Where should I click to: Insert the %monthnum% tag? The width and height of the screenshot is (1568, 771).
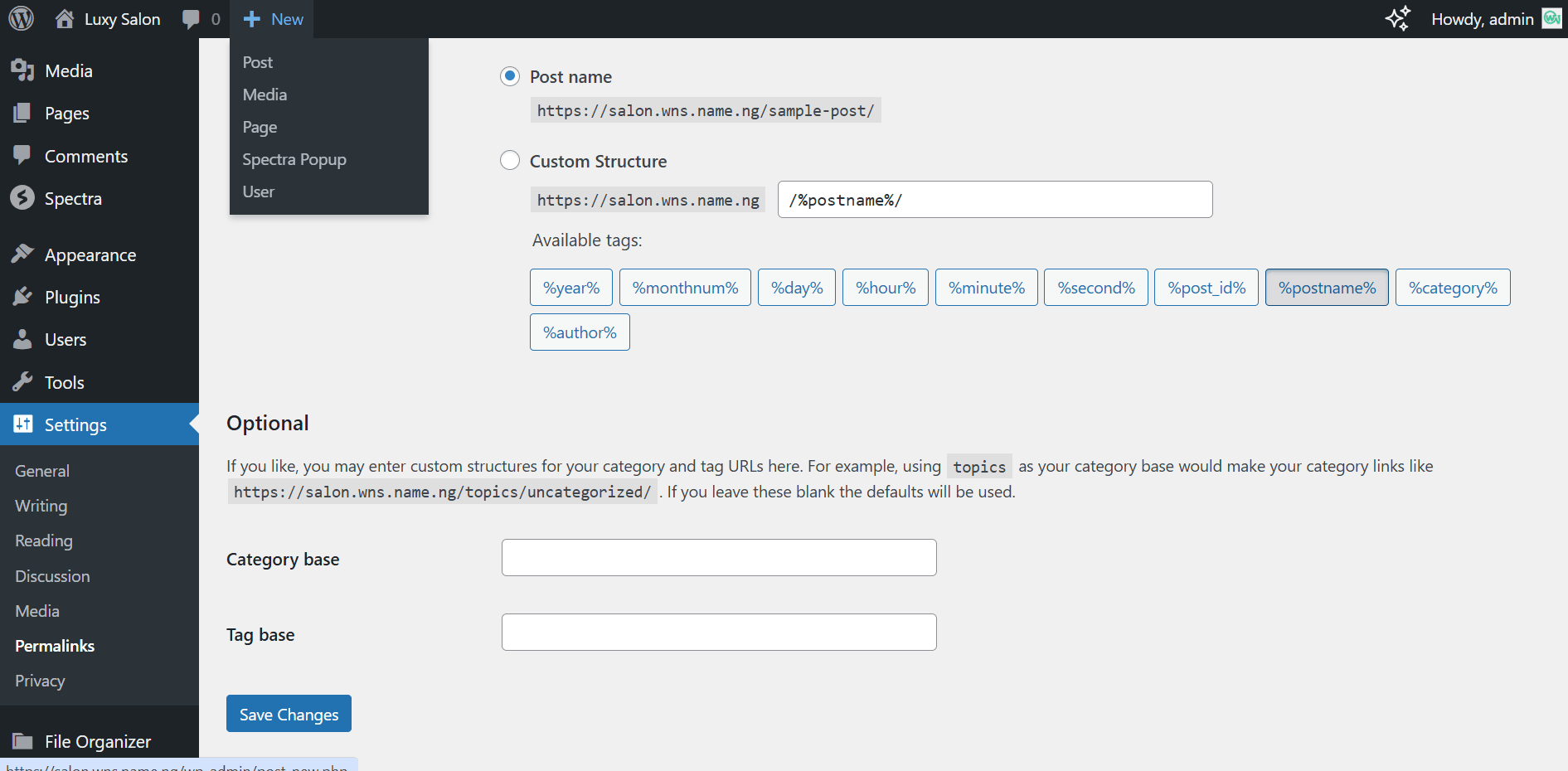(x=685, y=288)
